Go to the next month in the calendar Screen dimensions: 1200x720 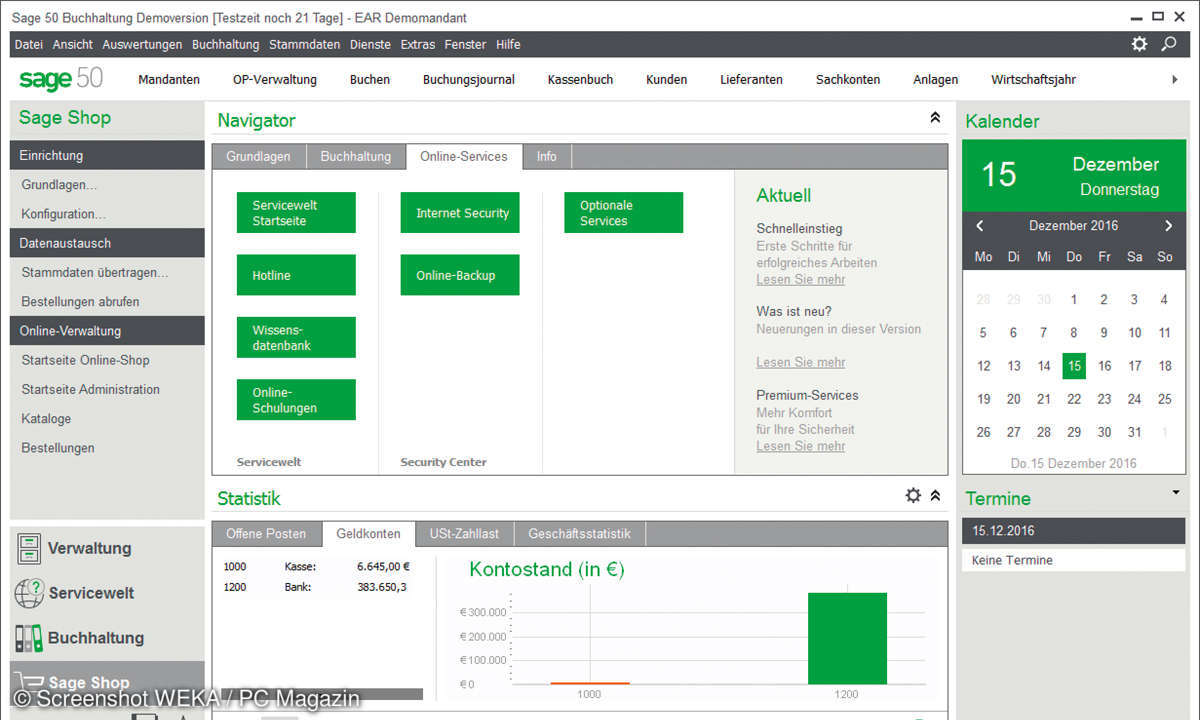[x=1168, y=226]
